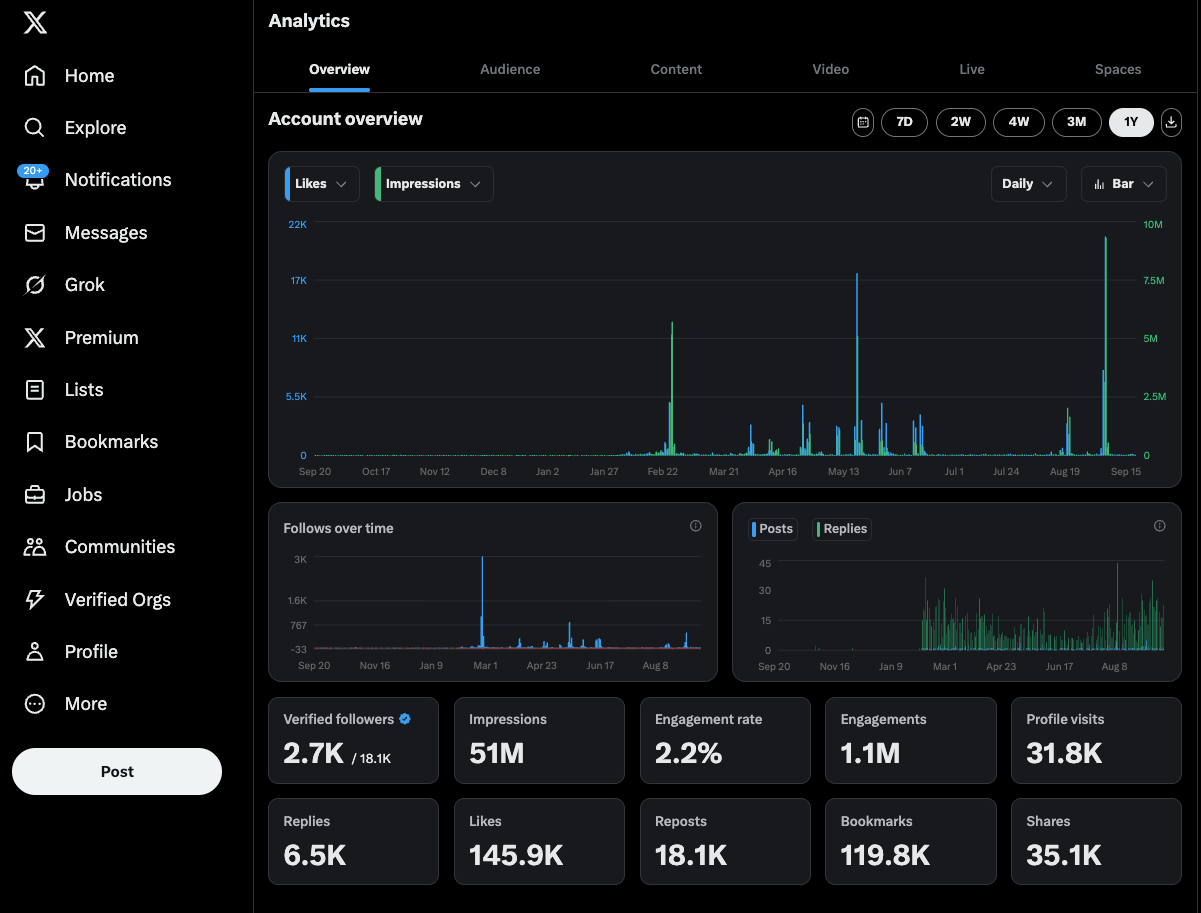Click the Likes 145.9K stat card
This screenshot has width=1201, height=913.
pos(539,842)
